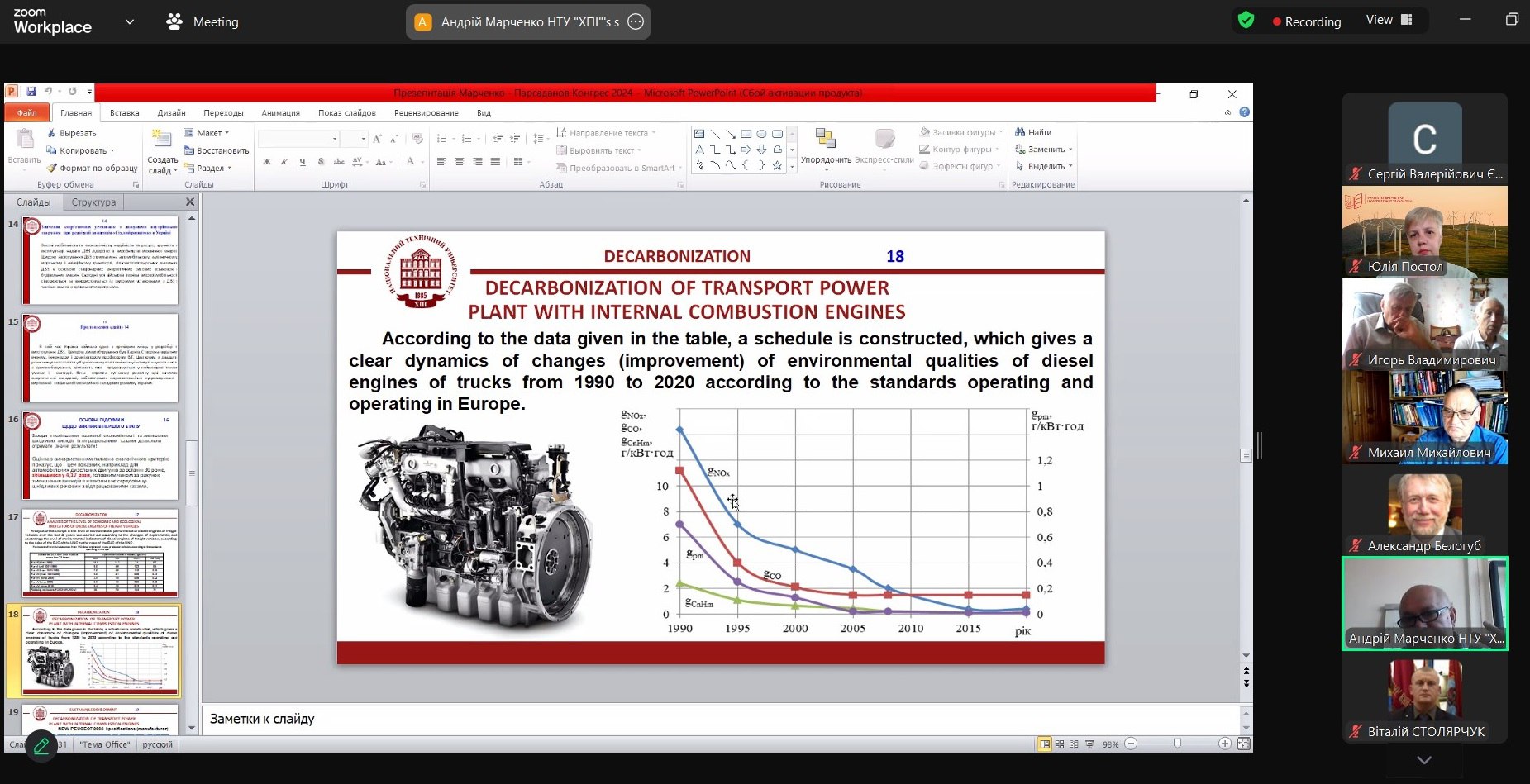Select the Format Painter (Формат по образцу) tool

click(51, 168)
